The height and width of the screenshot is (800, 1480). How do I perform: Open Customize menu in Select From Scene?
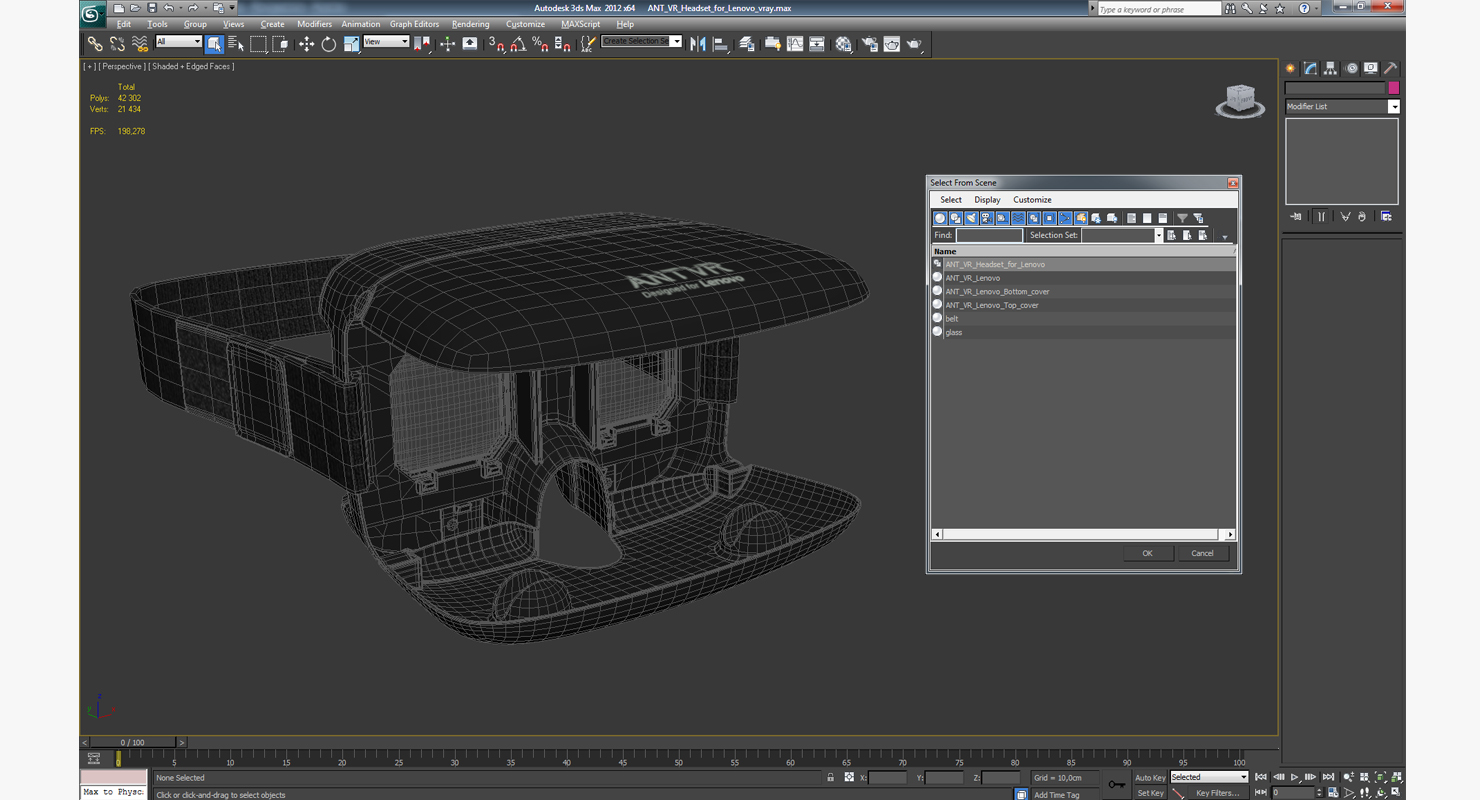tap(1032, 200)
